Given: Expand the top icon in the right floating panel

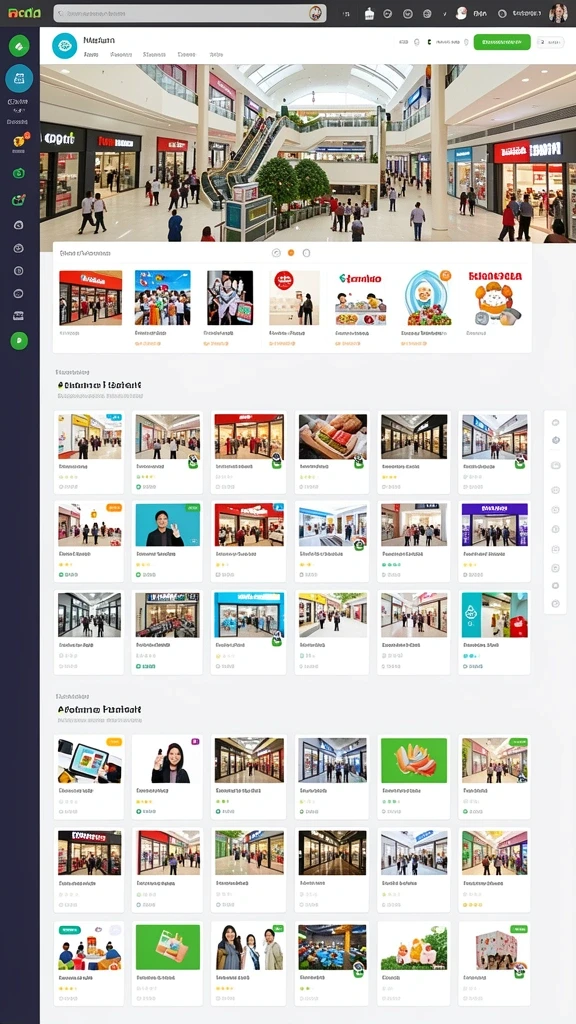Looking at the screenshot, I should 555,423.
